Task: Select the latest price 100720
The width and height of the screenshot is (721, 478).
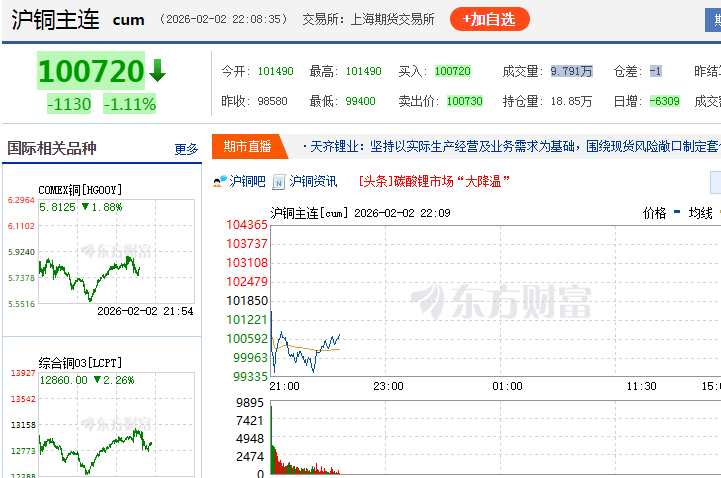Action: 91,71
